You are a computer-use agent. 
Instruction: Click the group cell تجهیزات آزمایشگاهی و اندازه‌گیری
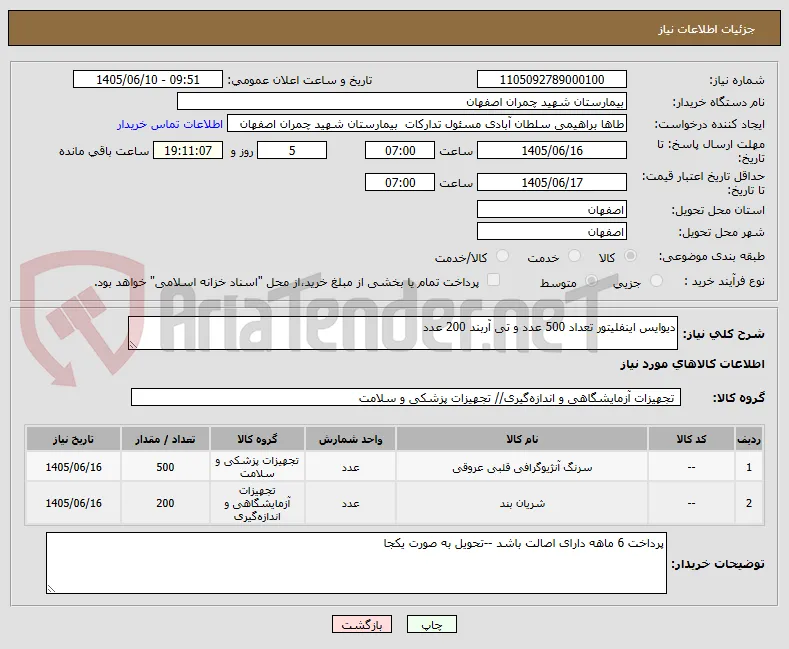(x=257, y=503)
